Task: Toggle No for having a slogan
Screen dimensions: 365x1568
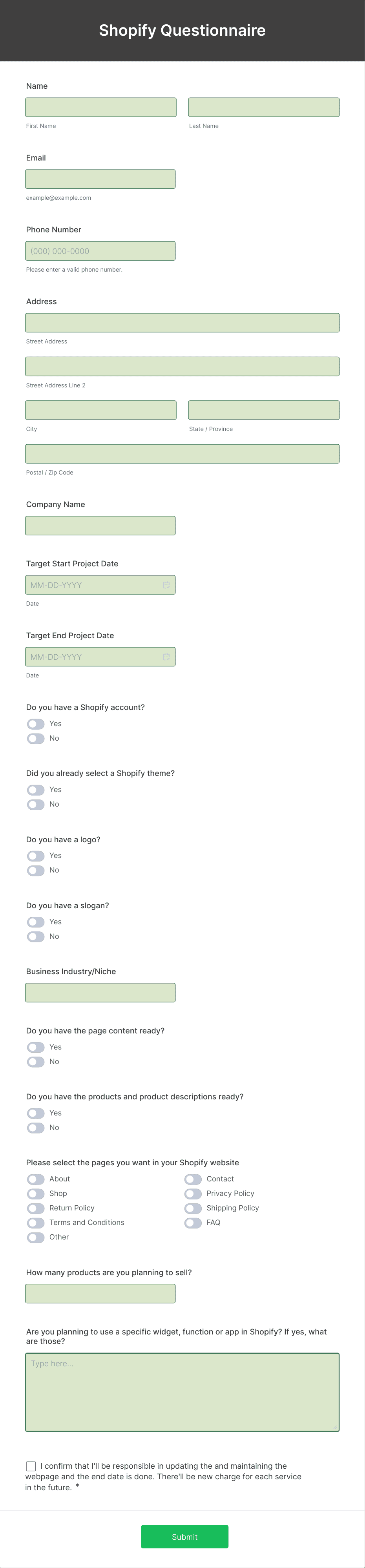Action: 35,936
